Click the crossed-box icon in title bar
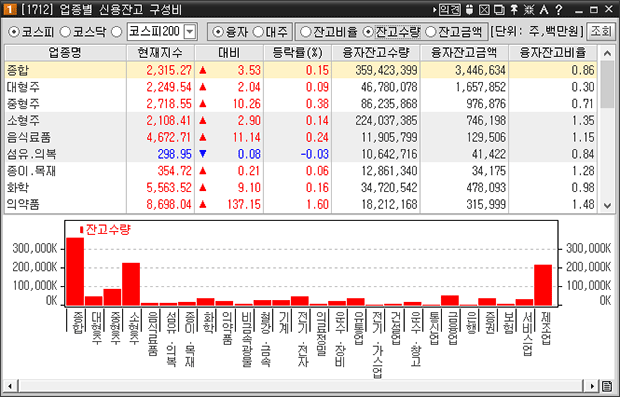This screenshot has height=397, width=620. (484, 9)
